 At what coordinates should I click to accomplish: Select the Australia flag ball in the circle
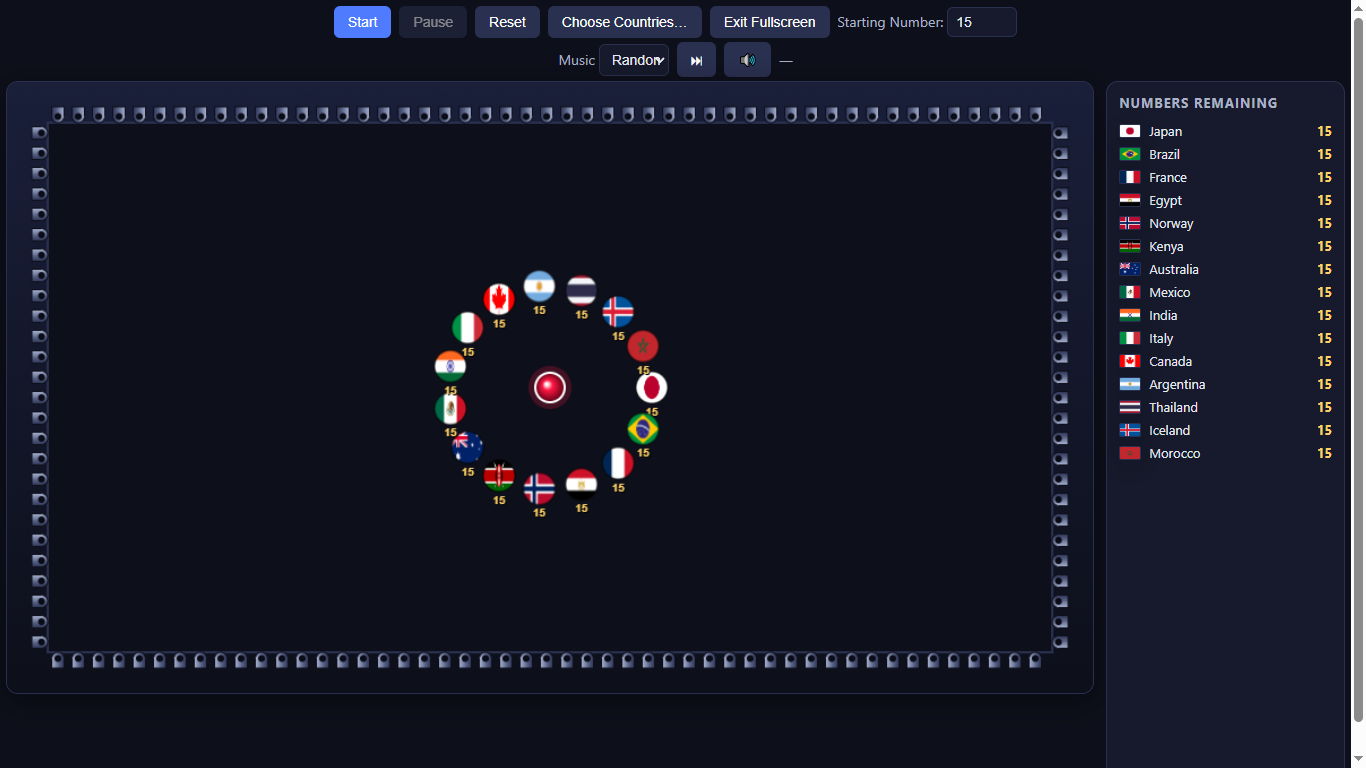[468, 447]
